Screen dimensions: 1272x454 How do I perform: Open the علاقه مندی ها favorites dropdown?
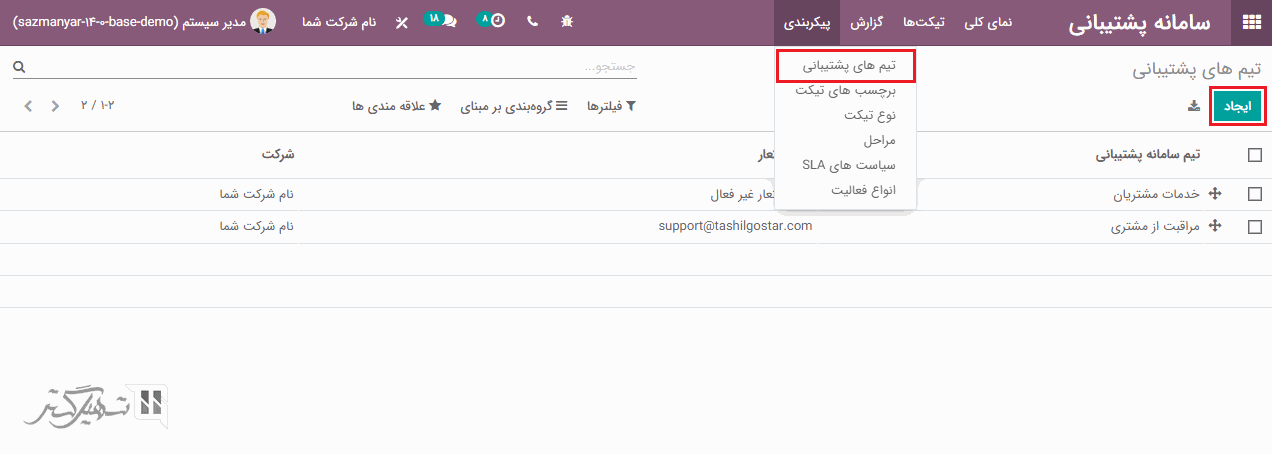(396, 106)
